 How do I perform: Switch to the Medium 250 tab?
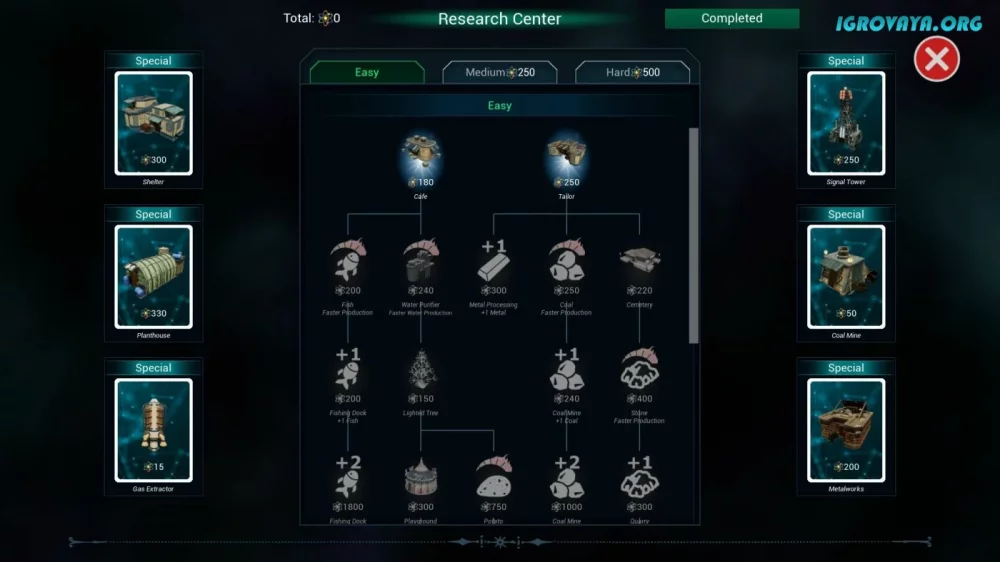pos(500,72)
